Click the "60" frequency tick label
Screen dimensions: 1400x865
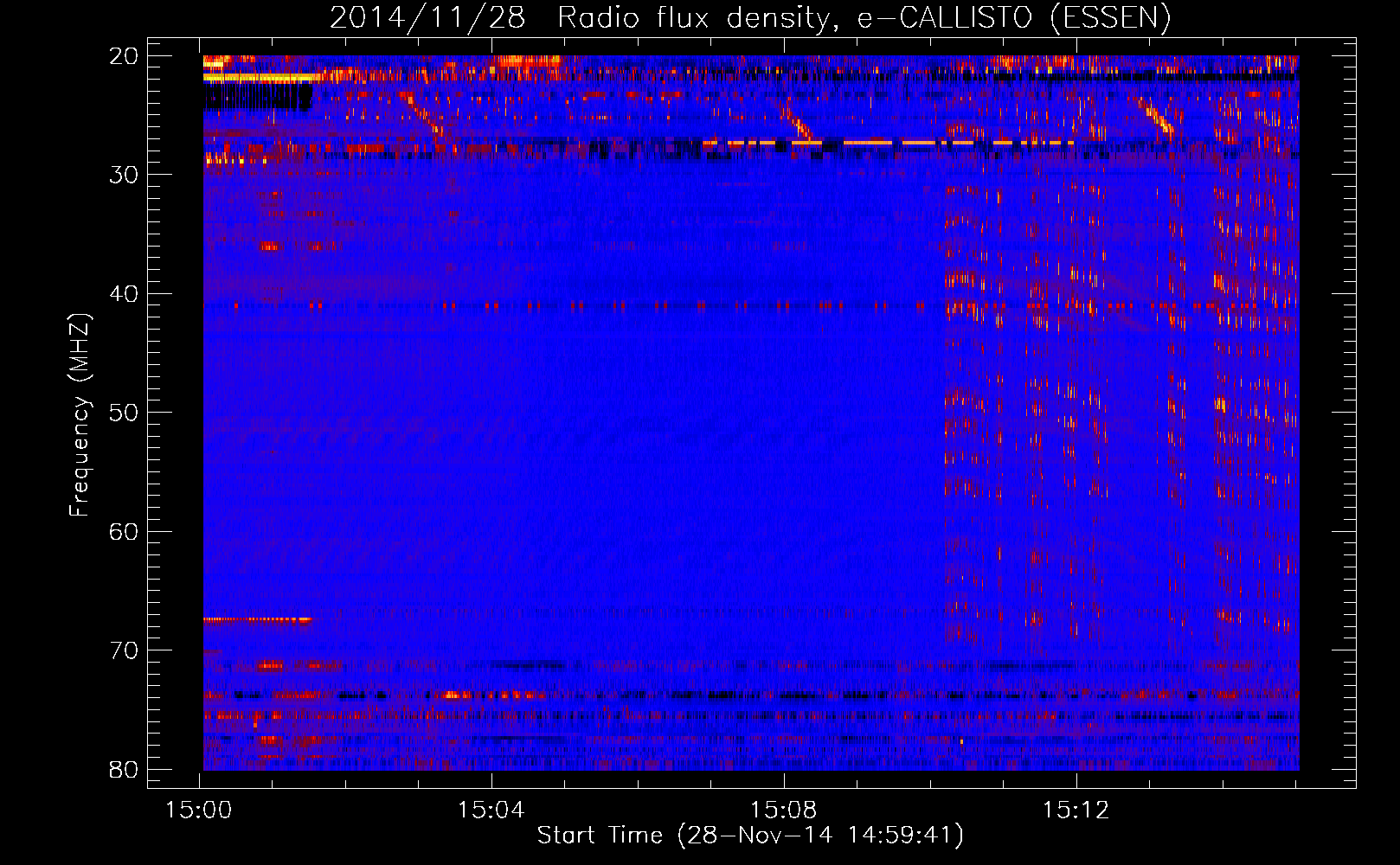pos(125,531)
